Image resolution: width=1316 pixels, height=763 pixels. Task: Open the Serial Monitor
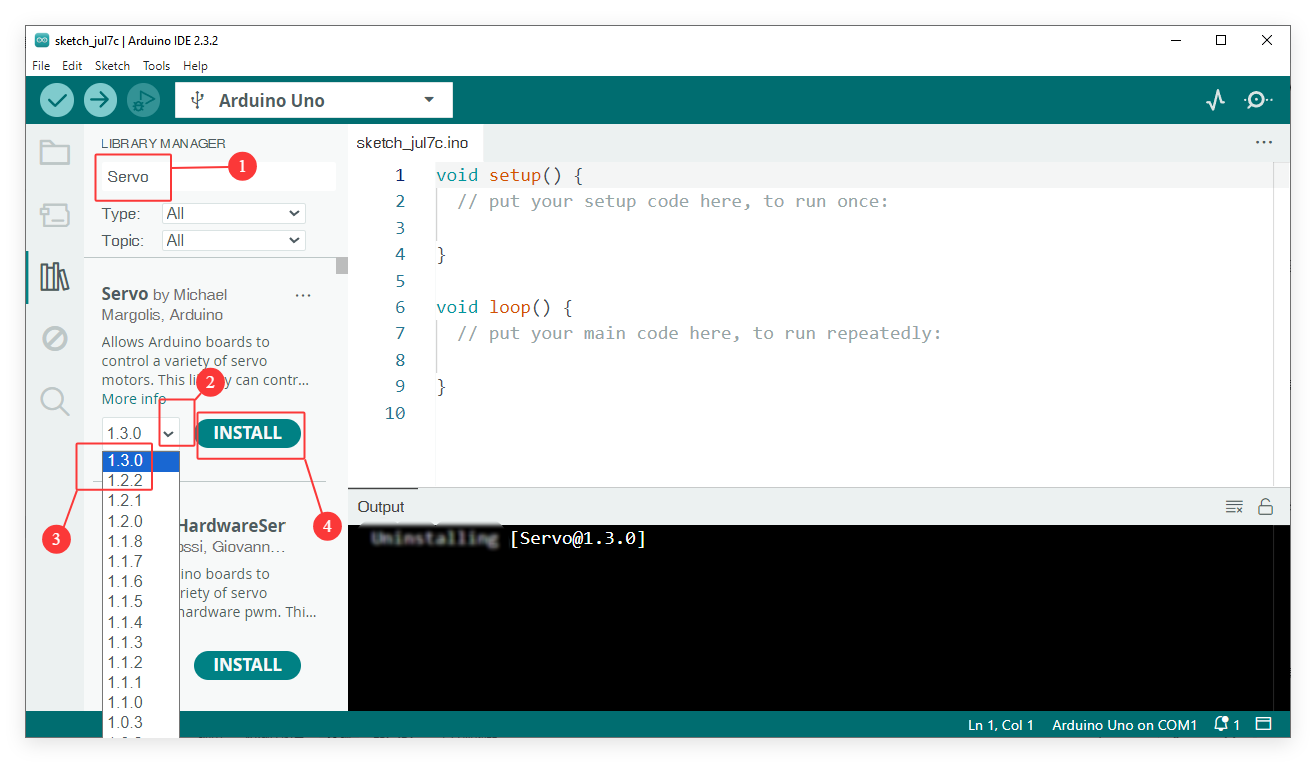click(x=1258, y=100)
